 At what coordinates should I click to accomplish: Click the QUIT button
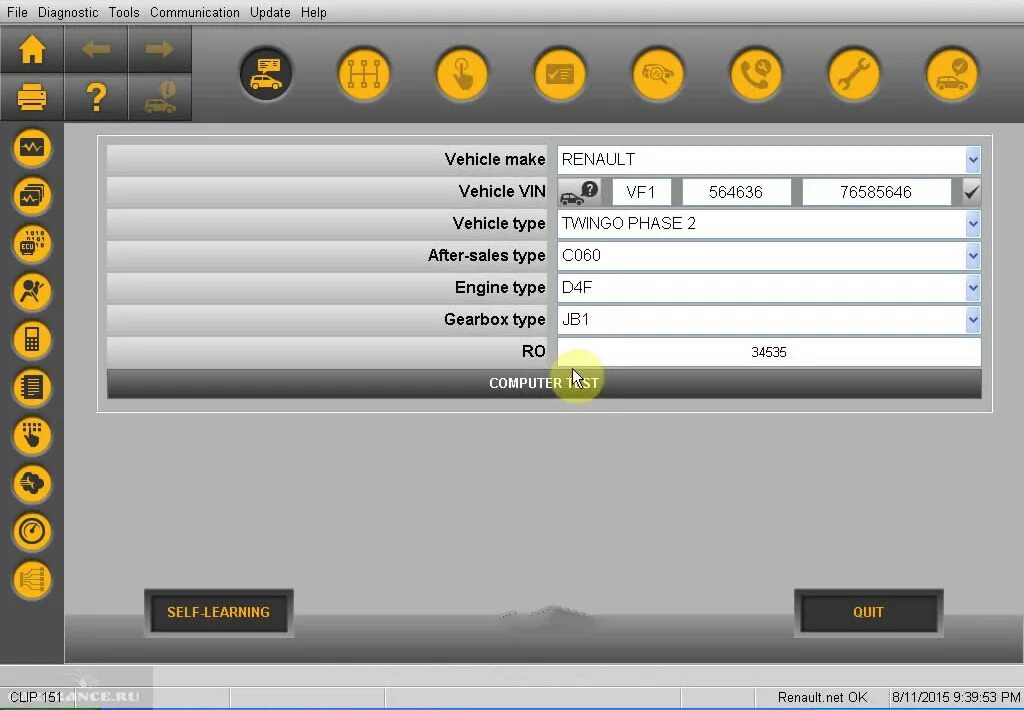(868, 613)
